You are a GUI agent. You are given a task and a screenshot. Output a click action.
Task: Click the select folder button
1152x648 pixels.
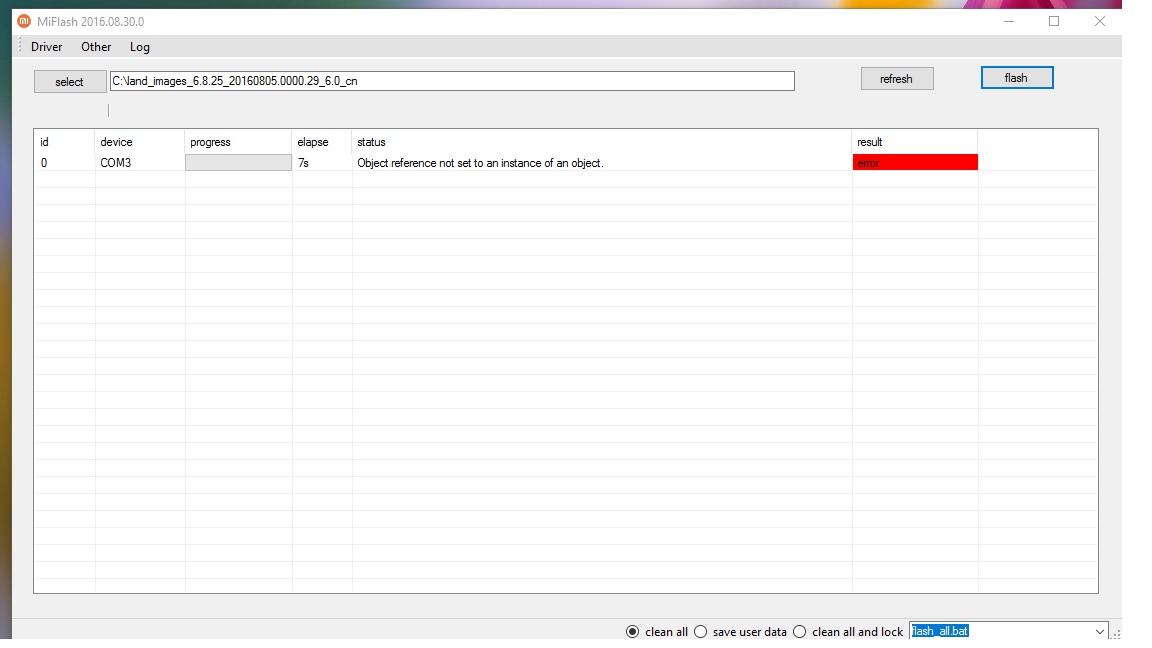[69, 82]
